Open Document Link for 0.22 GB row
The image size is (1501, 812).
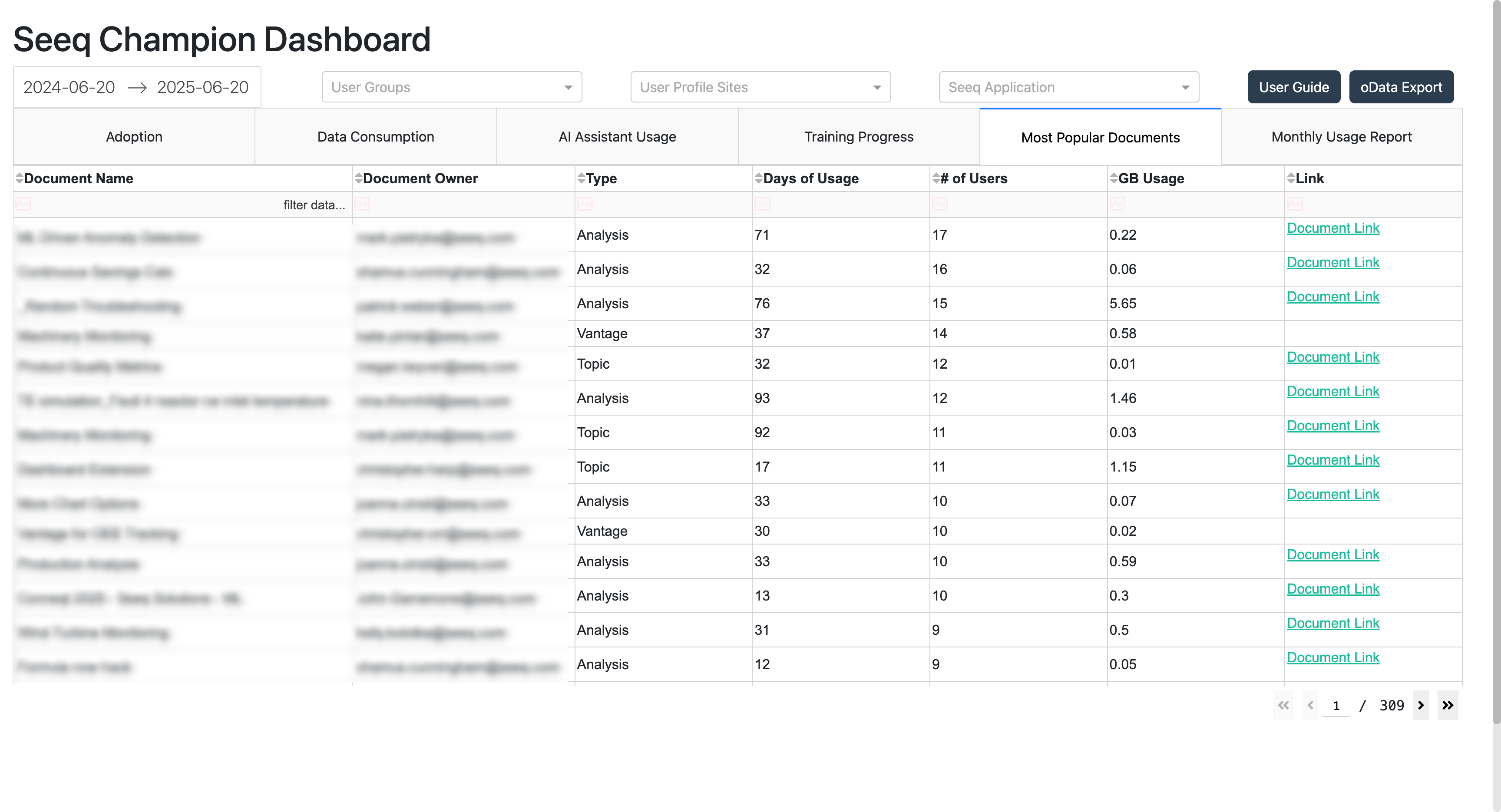point(1332,228)
